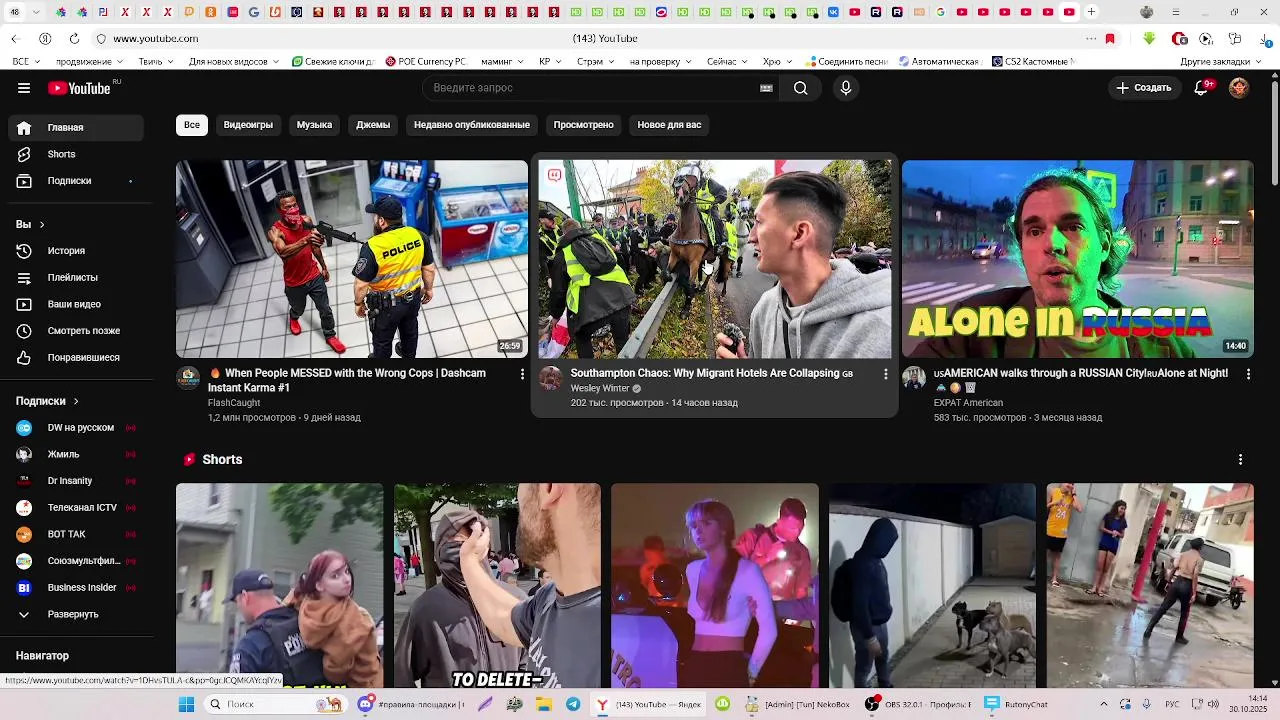Open the Windows Start button
This screenshot has height=720, width=1280.
(x=186, y=705)
